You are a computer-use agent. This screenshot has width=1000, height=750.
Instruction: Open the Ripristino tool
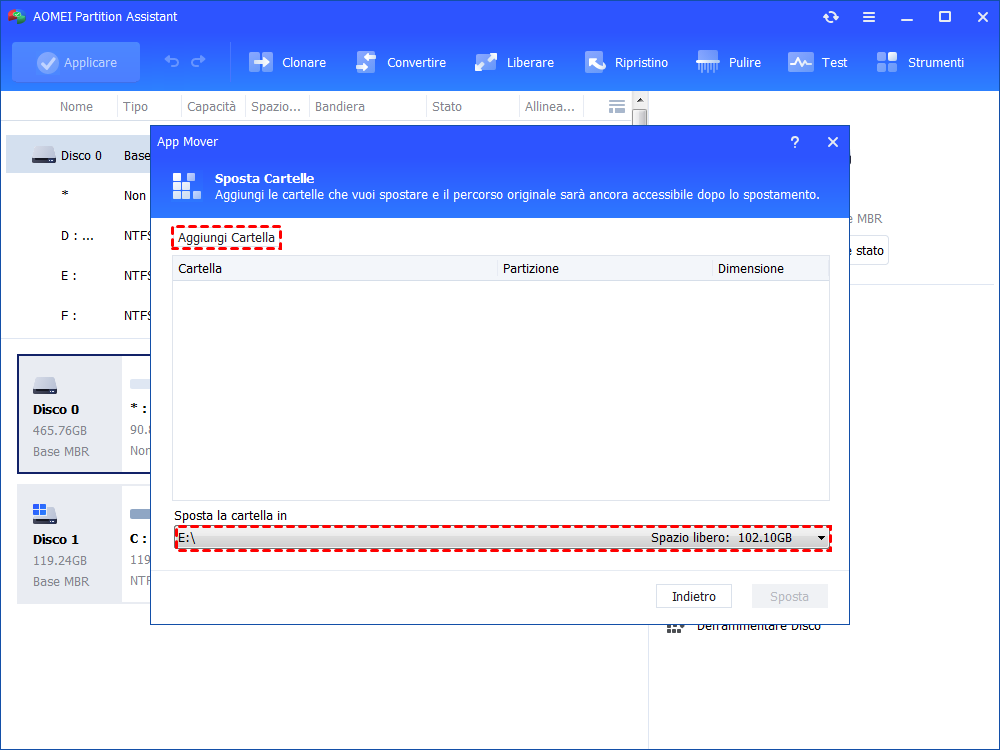[x=626, y=62]
